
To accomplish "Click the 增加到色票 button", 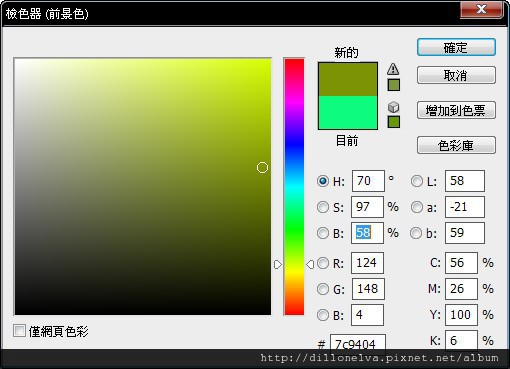I will point(456,110).
